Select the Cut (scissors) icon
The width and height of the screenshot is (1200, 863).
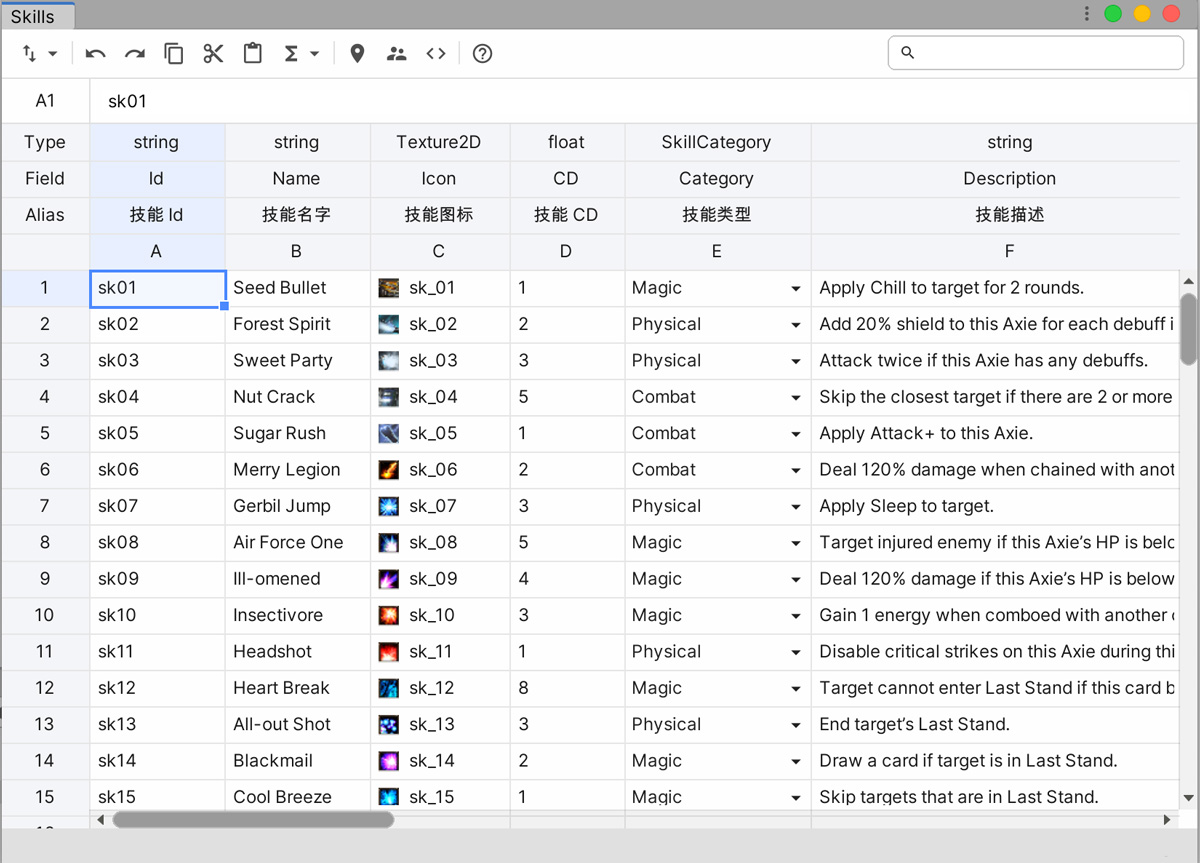(x=213, y=53)
